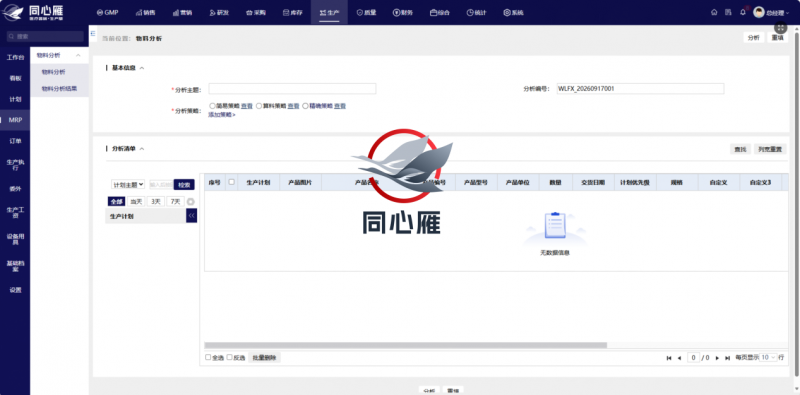Viewport: 800px width, 395px height.
Task: Select the 简易策略 radio button
Action: click(212, 106)
